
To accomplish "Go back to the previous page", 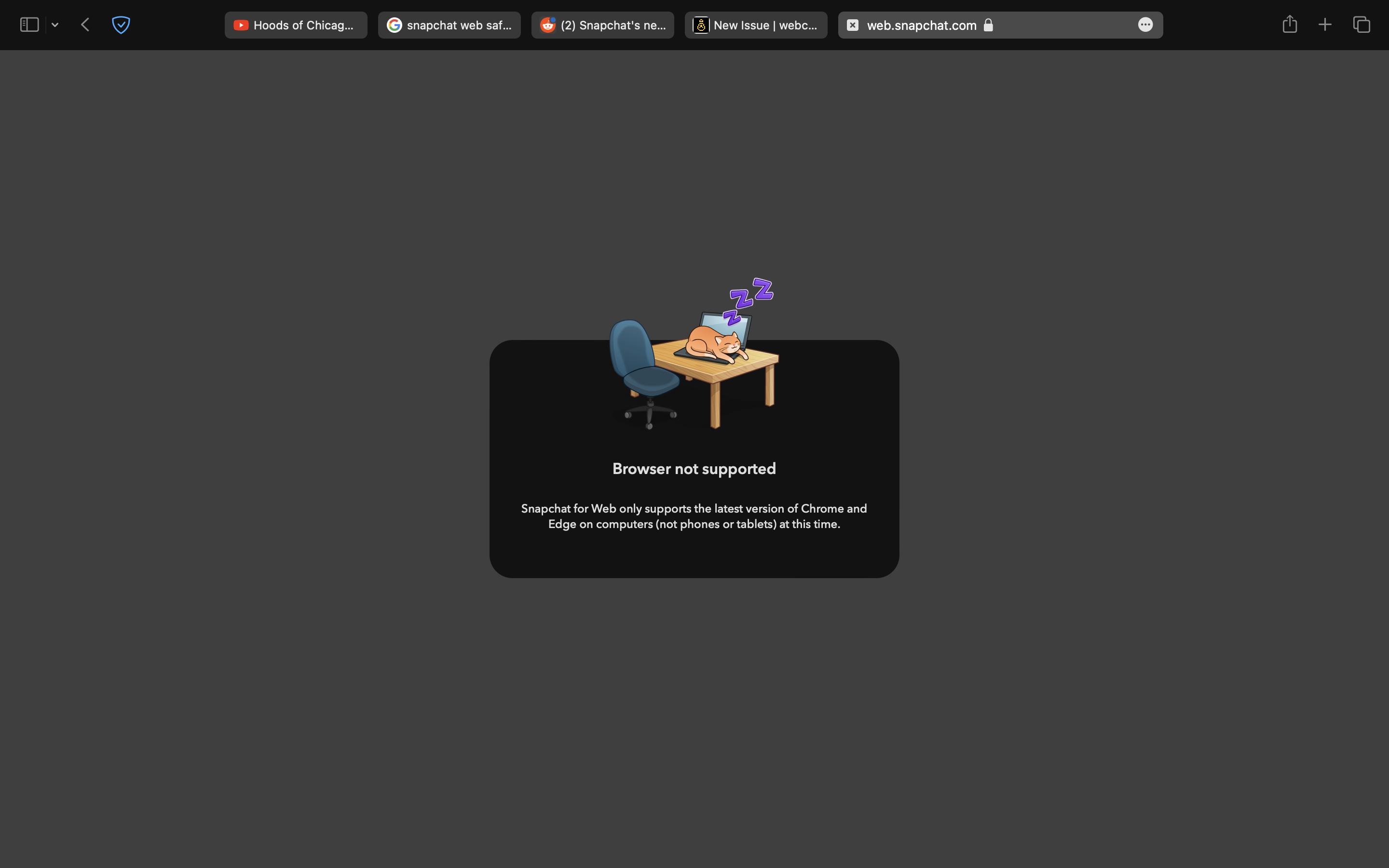I will click(x=85, y=25).
